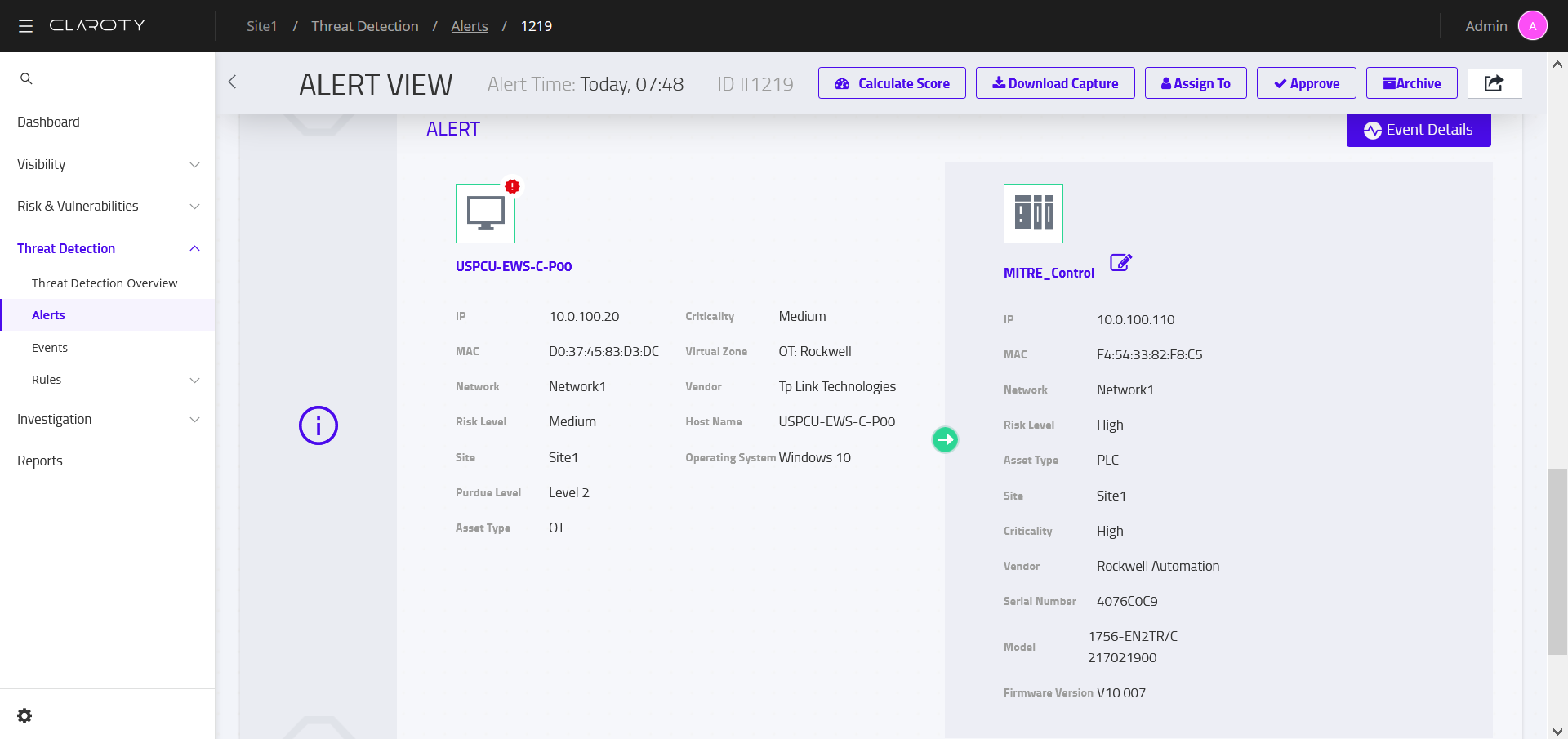Click source IP 10.0.100.20
The width and height of the screenshot is (1568, 739).
[584, 316]
